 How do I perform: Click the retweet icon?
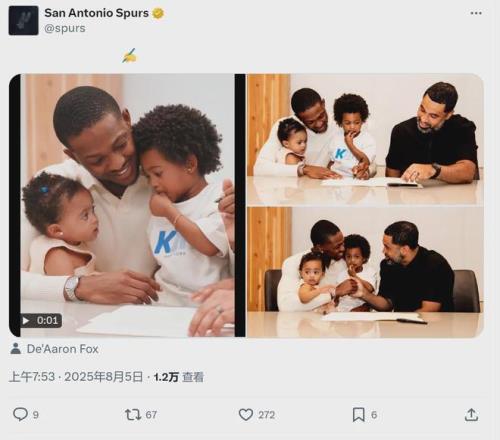pyautogui.click(x=133, y=415)
